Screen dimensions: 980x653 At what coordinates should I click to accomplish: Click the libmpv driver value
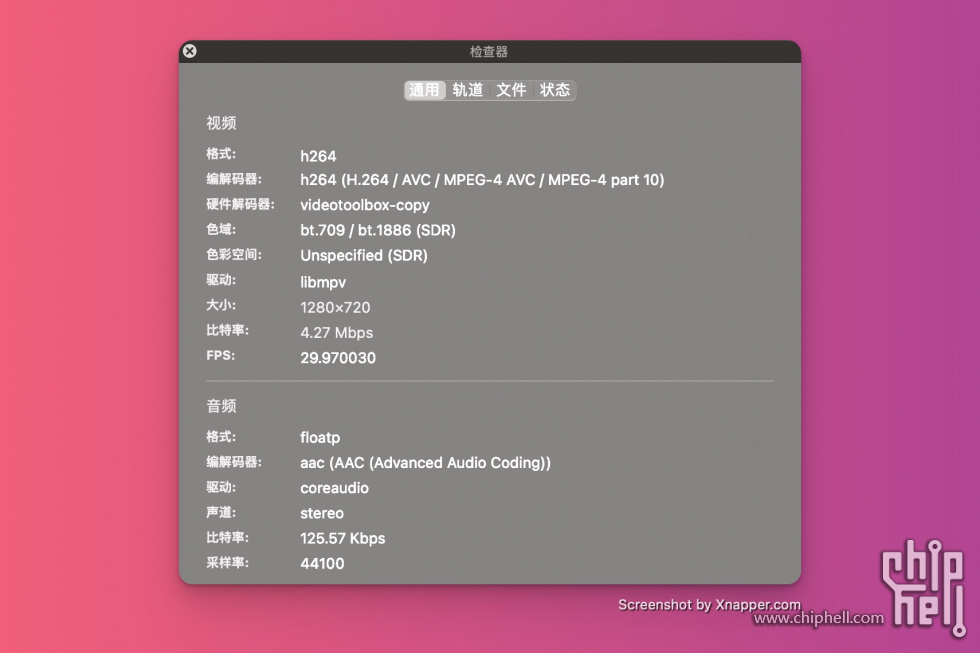(324, 281)
